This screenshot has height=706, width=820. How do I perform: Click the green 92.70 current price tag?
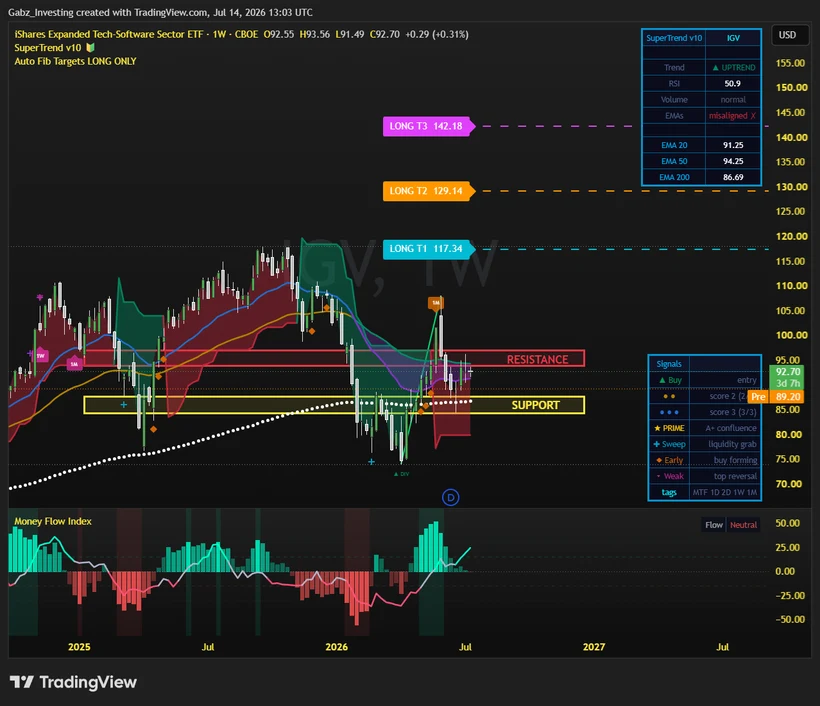click(x=788, y=371)
